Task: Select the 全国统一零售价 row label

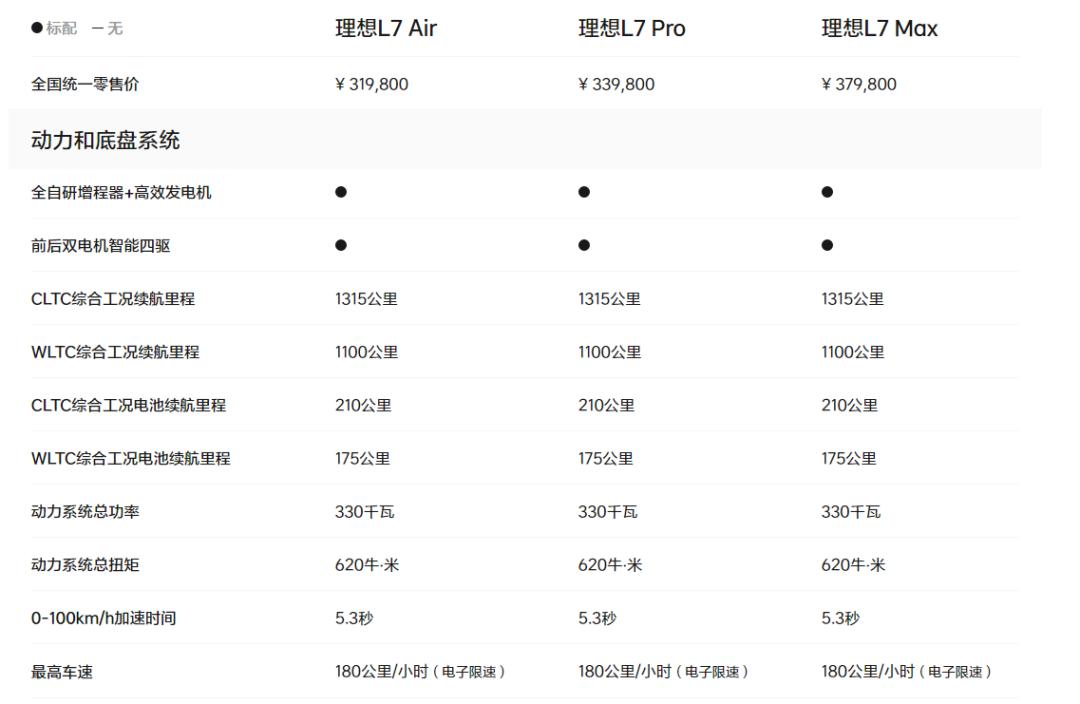Action: 85,84
